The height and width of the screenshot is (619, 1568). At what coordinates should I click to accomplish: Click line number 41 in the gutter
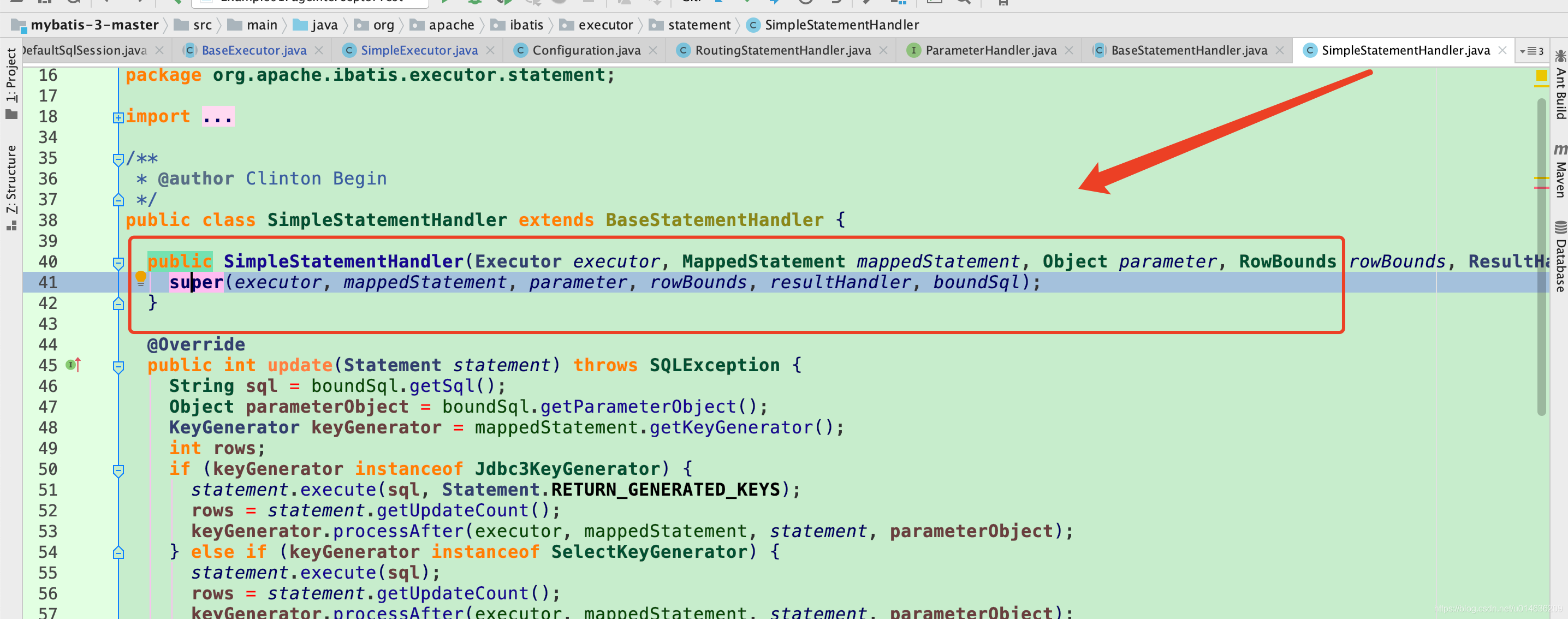(48, 282)
